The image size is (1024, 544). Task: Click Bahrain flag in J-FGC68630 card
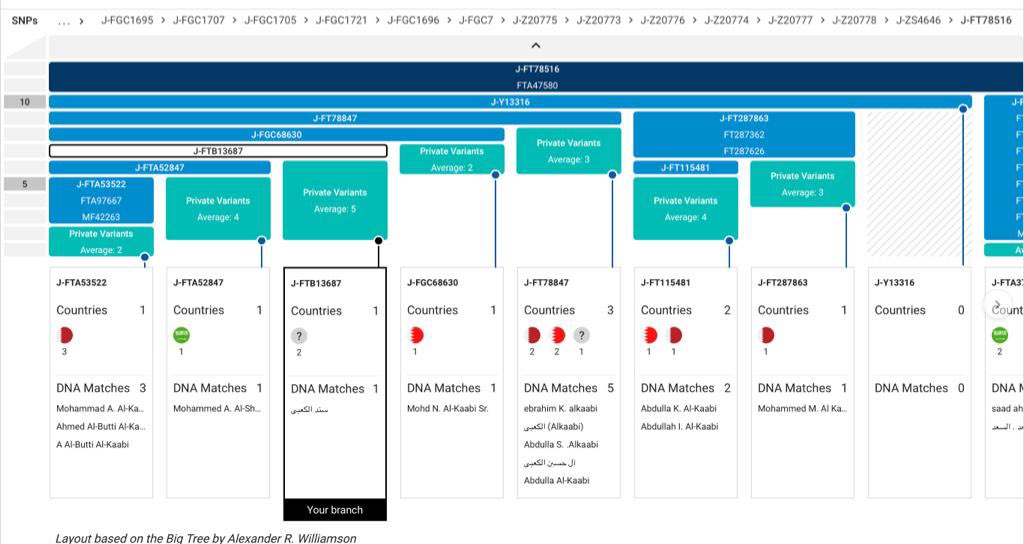coord(416,335)
